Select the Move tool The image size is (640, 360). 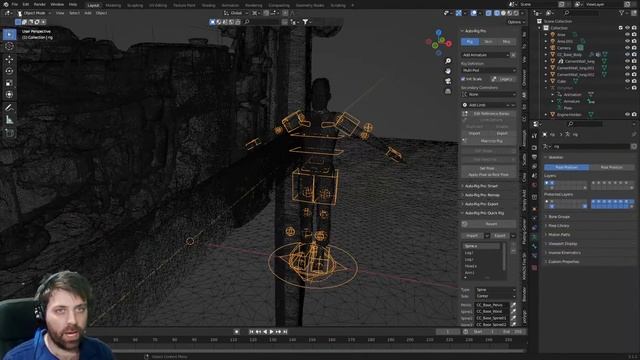[x=9, y=59]
